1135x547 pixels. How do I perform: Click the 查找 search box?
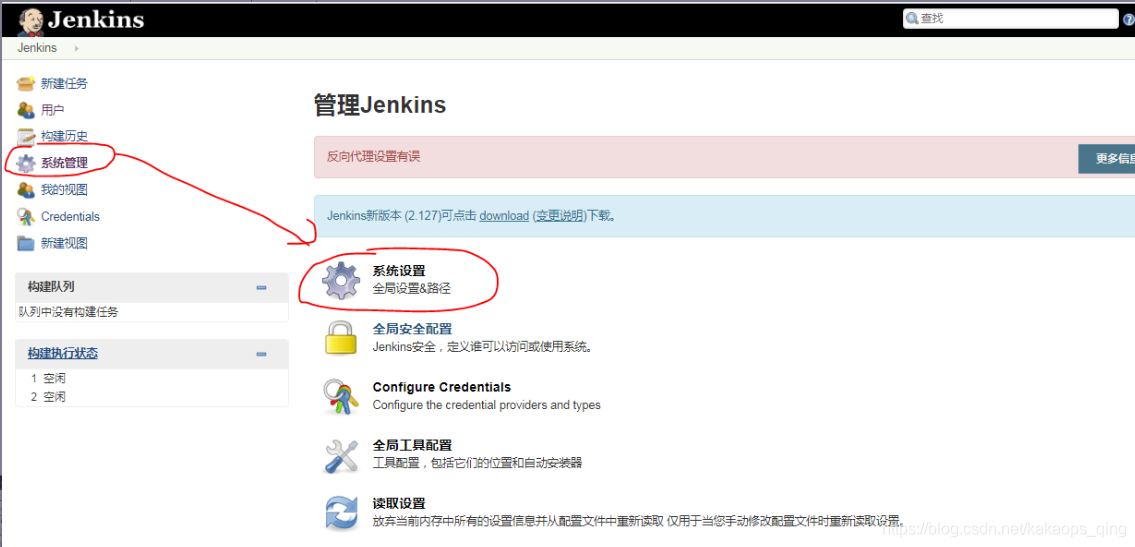(x=1010, y=19)
